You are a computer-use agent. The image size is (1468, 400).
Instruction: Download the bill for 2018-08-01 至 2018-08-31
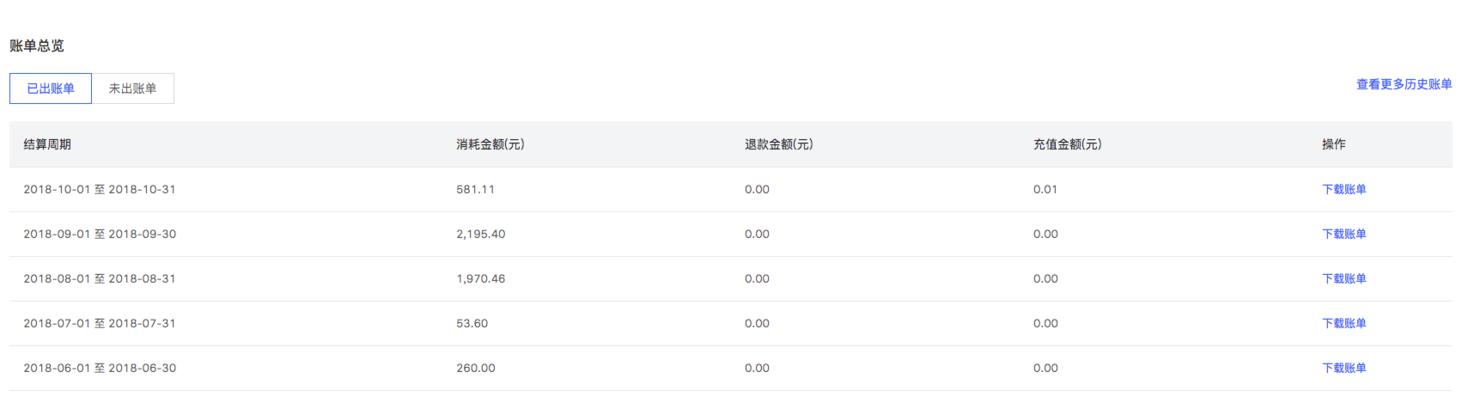[x=1344, y=279]
